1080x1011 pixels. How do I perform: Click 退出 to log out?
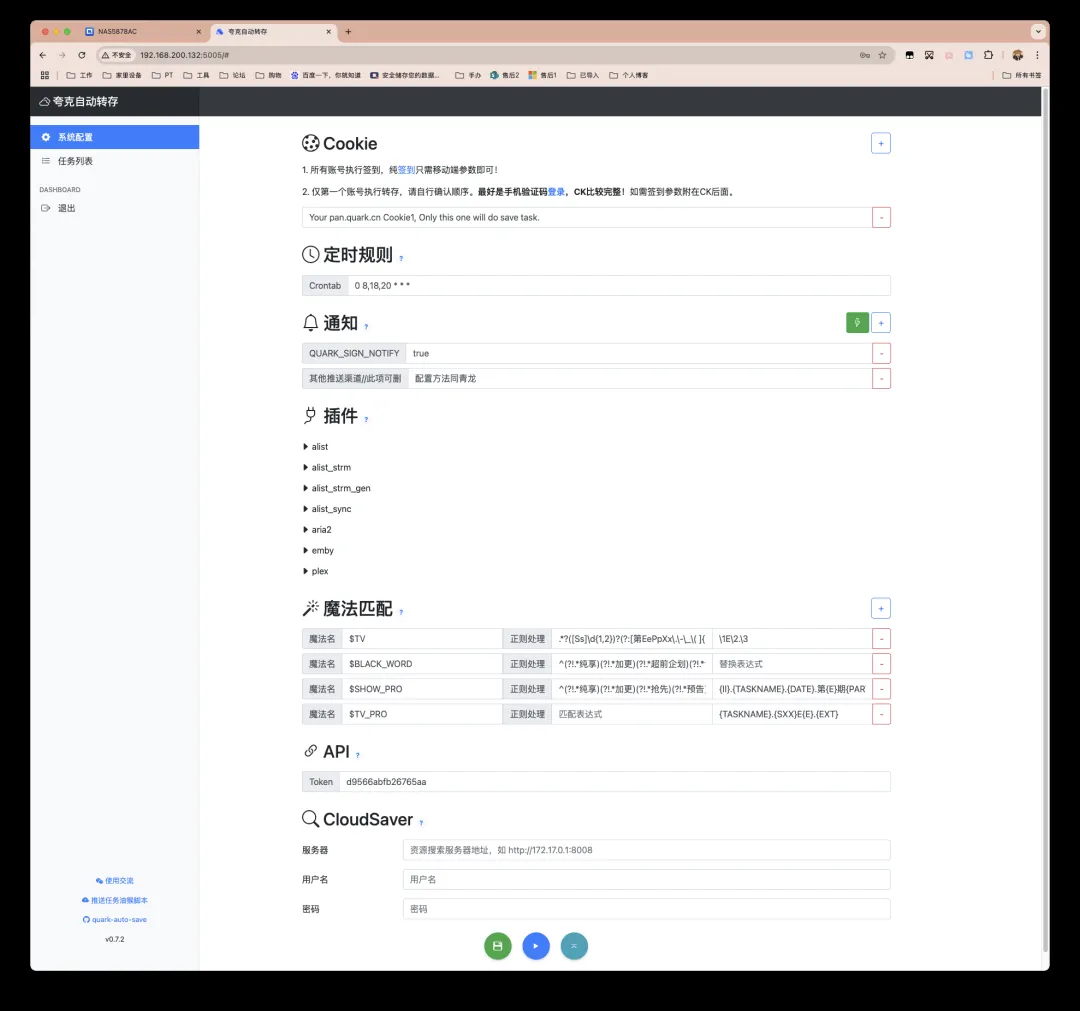[x=66, y=208]
